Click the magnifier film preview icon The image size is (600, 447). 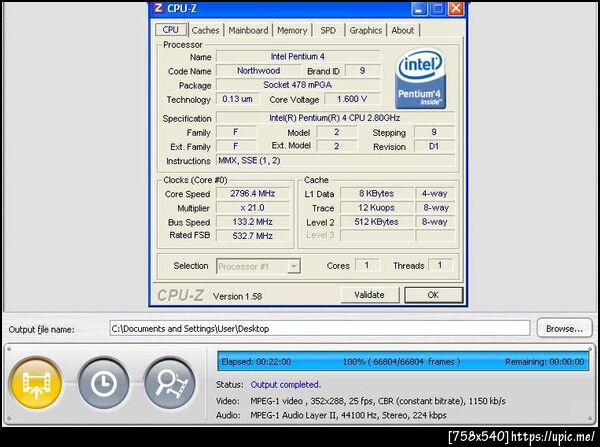coord(170,383)
